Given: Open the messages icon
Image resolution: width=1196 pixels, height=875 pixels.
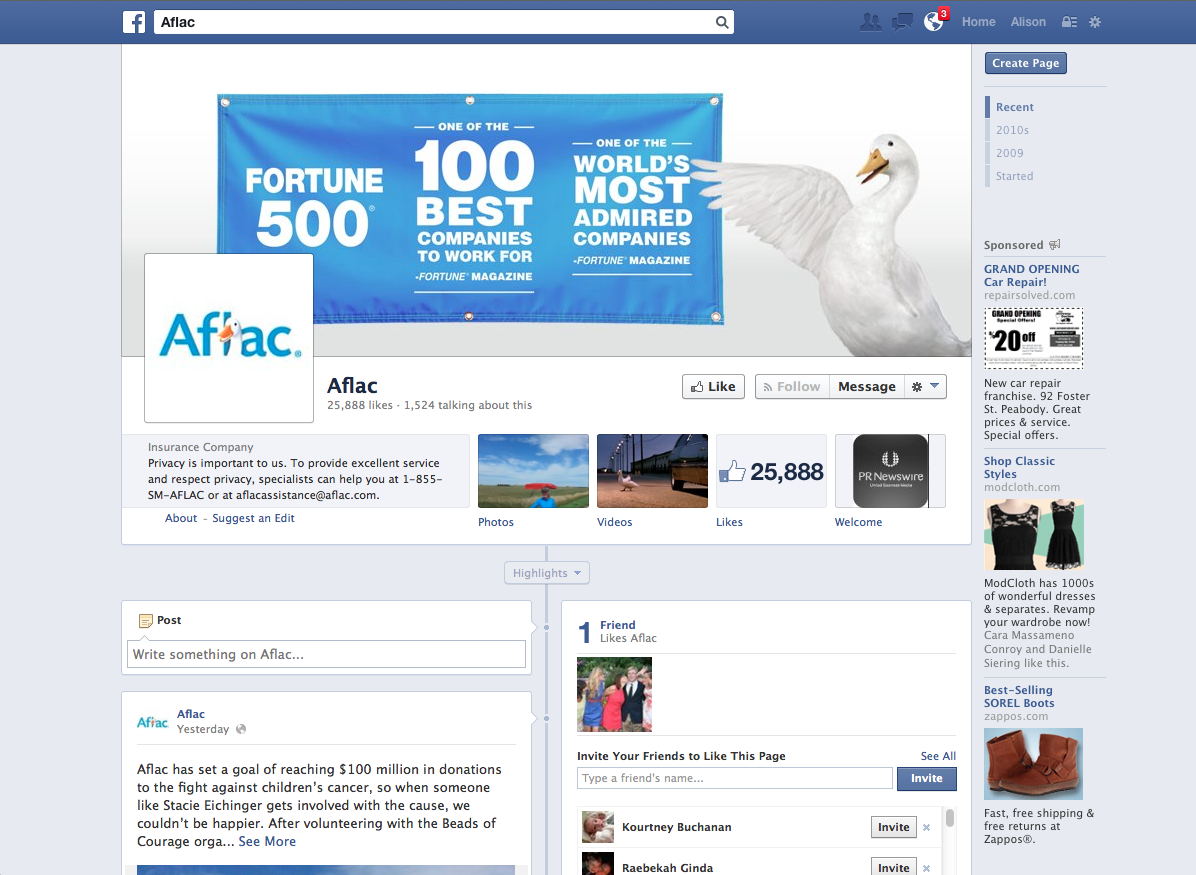Looking at the screenshot, I should pos(901,21).
